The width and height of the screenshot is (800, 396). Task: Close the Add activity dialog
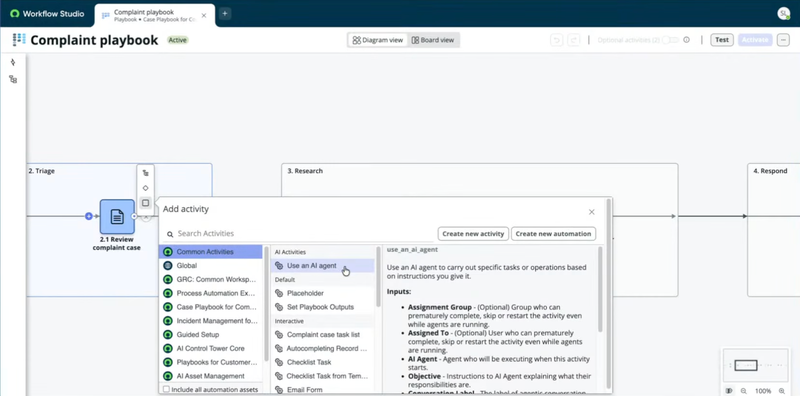tap(591, 212)
